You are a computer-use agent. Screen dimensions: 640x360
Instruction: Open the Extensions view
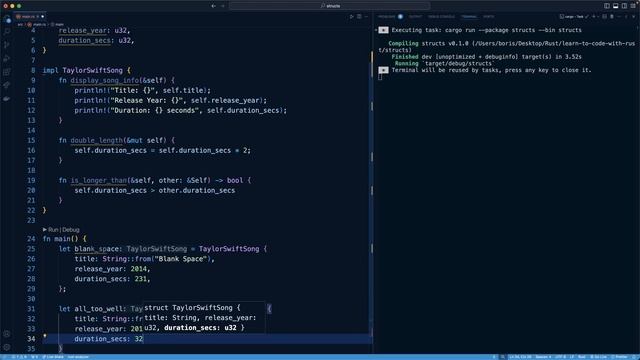pos(7,72)
